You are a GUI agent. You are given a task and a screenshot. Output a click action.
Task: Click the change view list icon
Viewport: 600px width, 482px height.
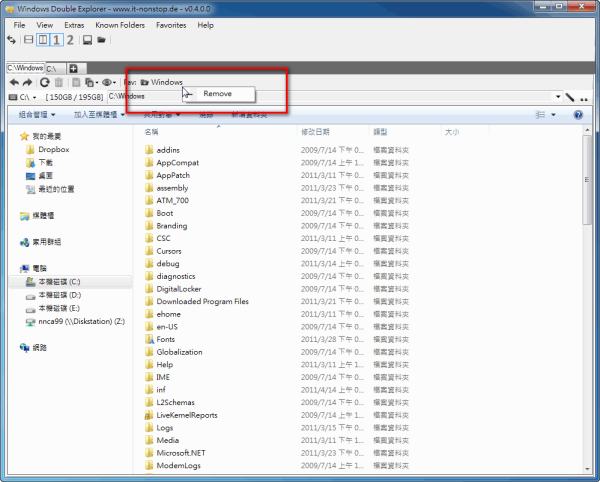(540, 114)
